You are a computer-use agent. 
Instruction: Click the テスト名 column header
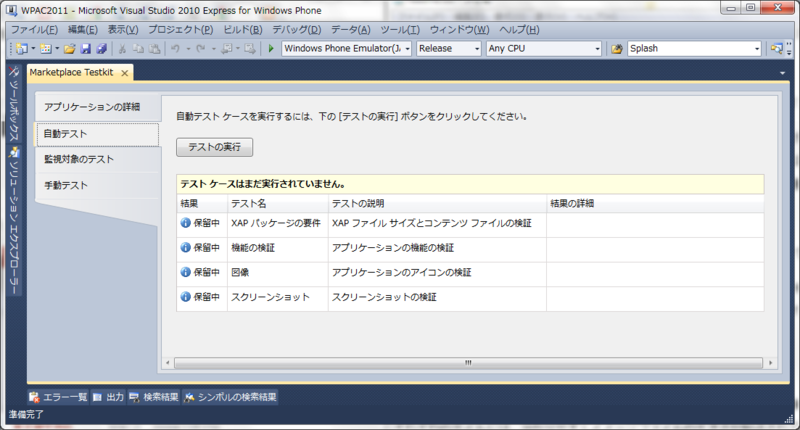click(278, 204)
